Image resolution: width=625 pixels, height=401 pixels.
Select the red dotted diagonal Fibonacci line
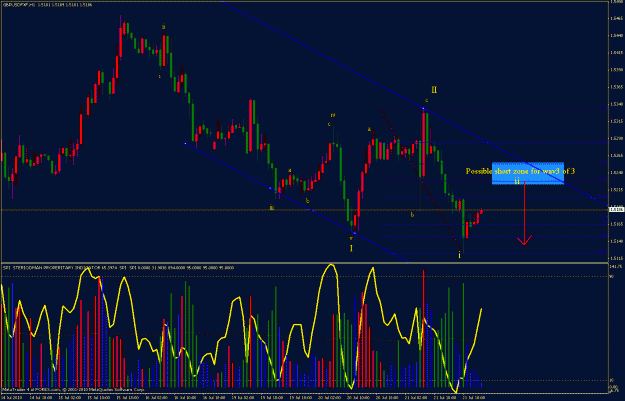coord(421,180)
